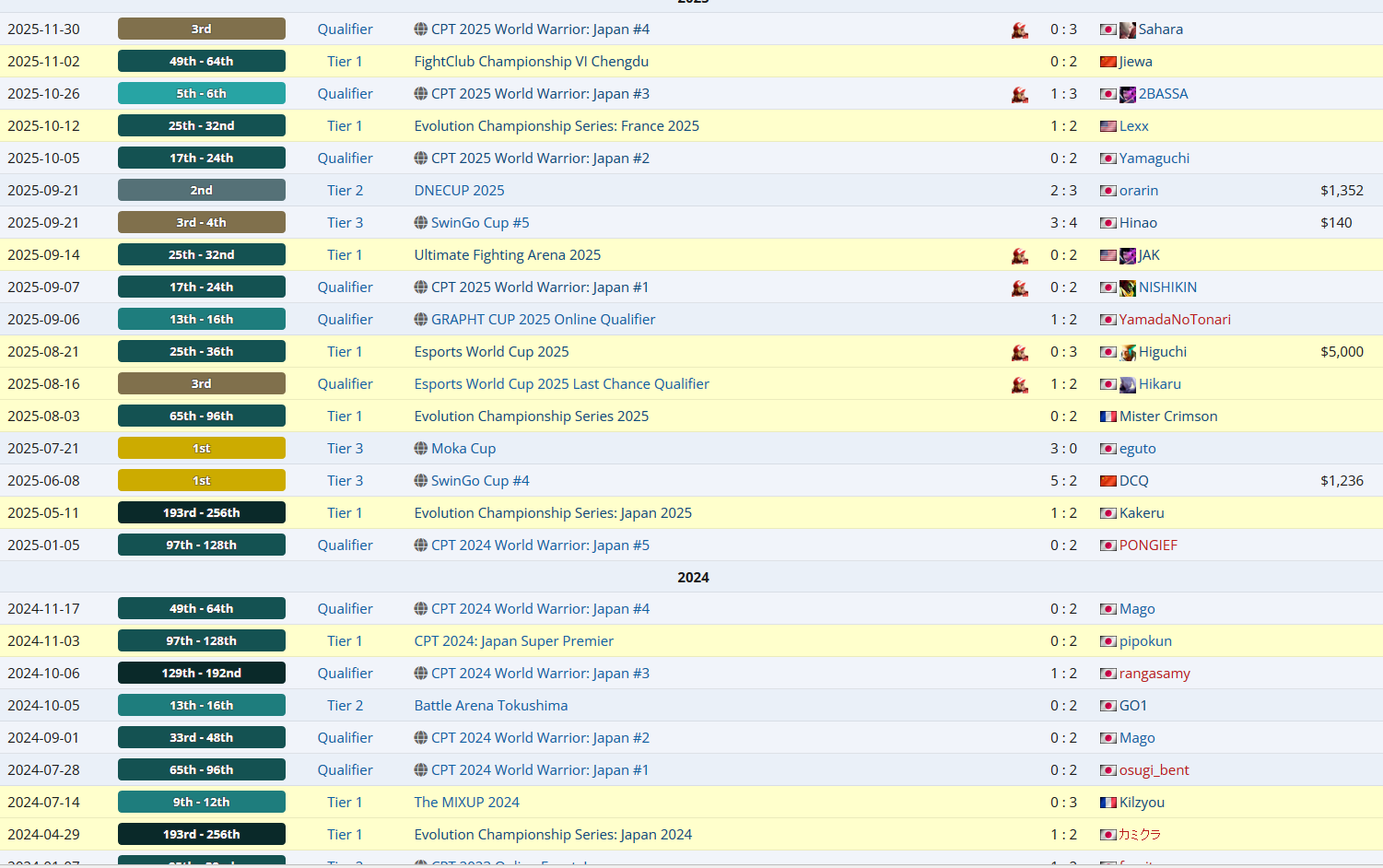Open Mister Crimson's player page
The width and height of the screenshot is (1383, 868).
pyautogui.click(x=1168, y=416)
